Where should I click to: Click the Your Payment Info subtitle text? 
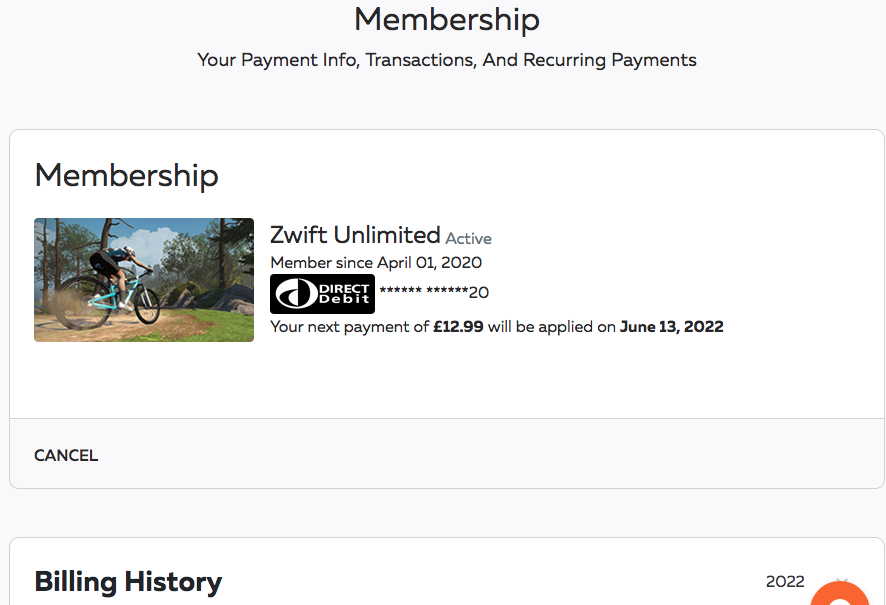click(x=446, y=60)
